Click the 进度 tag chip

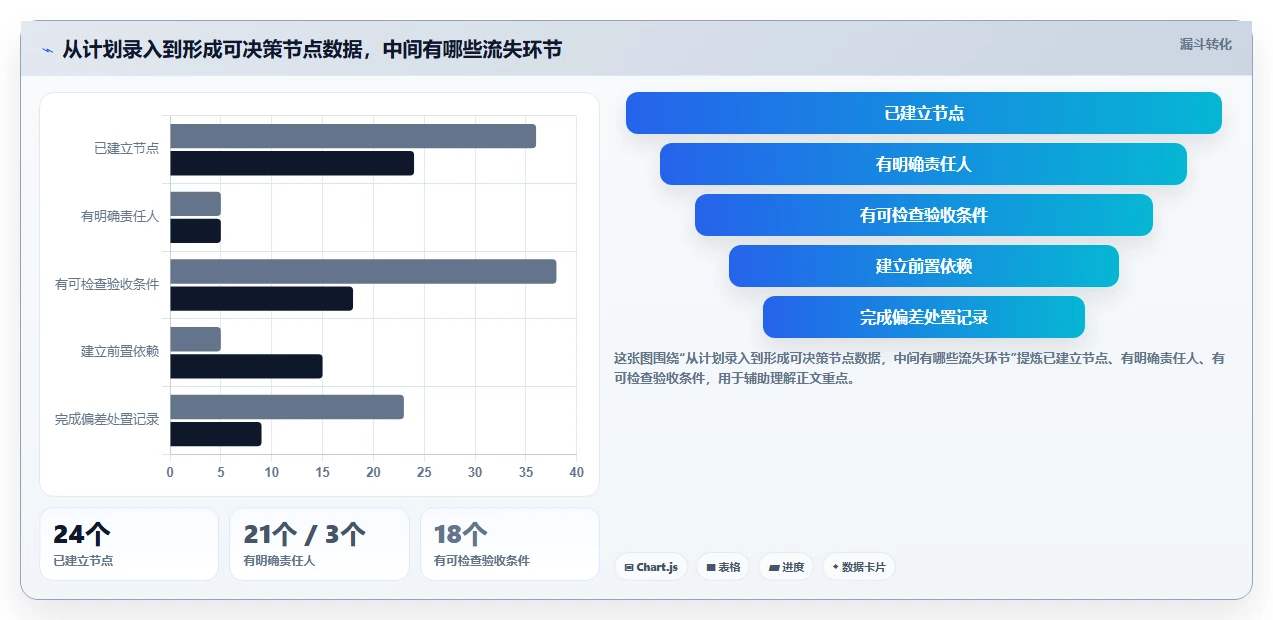pos(786,567)
